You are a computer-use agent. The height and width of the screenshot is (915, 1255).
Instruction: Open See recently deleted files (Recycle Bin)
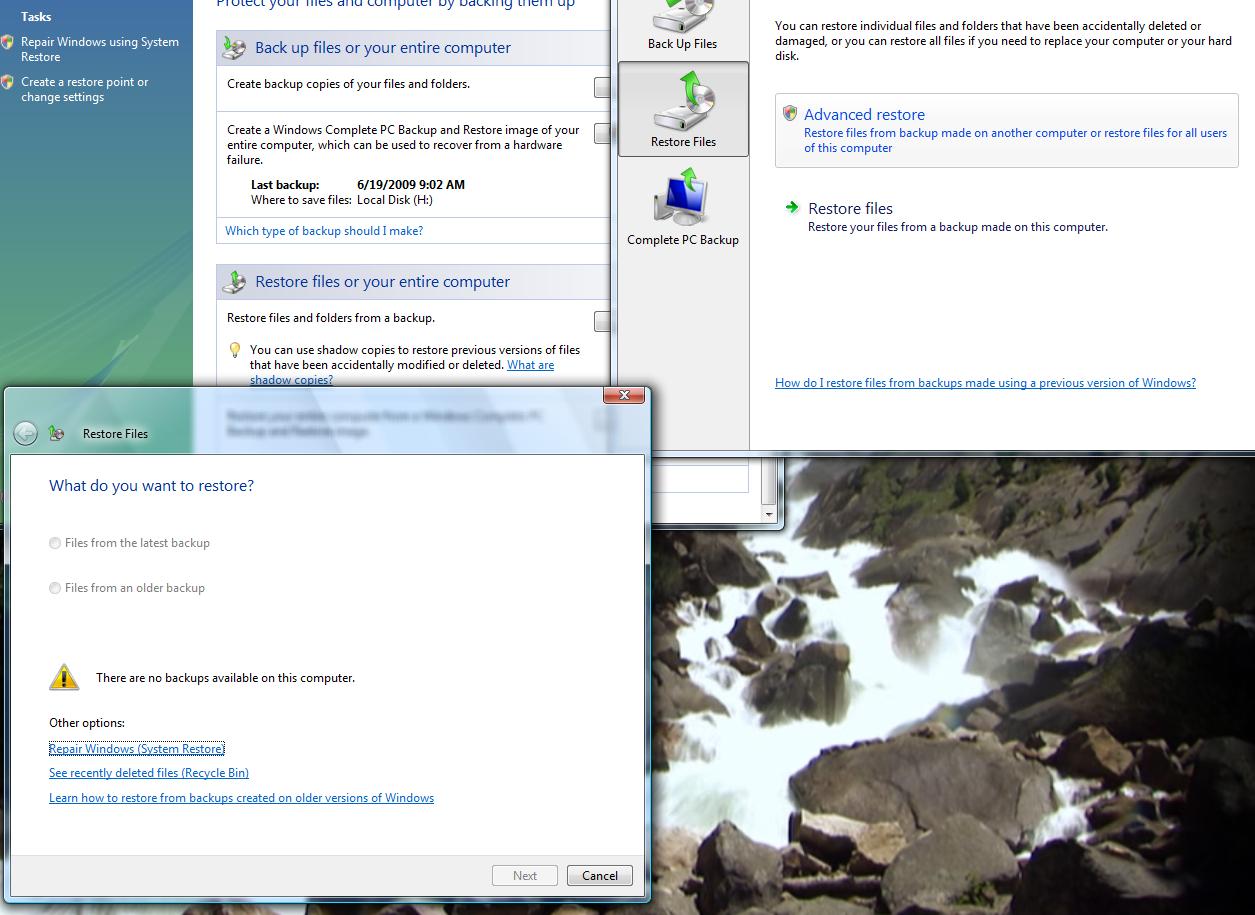click(x=149, y=773)
